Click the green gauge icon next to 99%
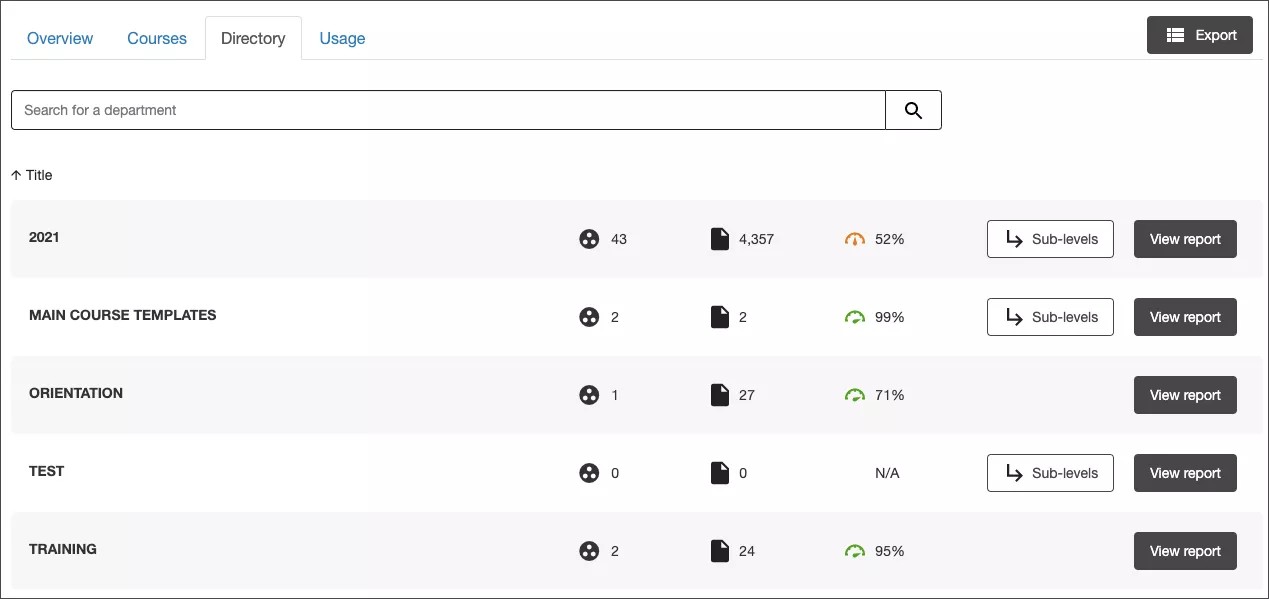This screenshot has width=1269, height=599. click(x=855, y=317)
